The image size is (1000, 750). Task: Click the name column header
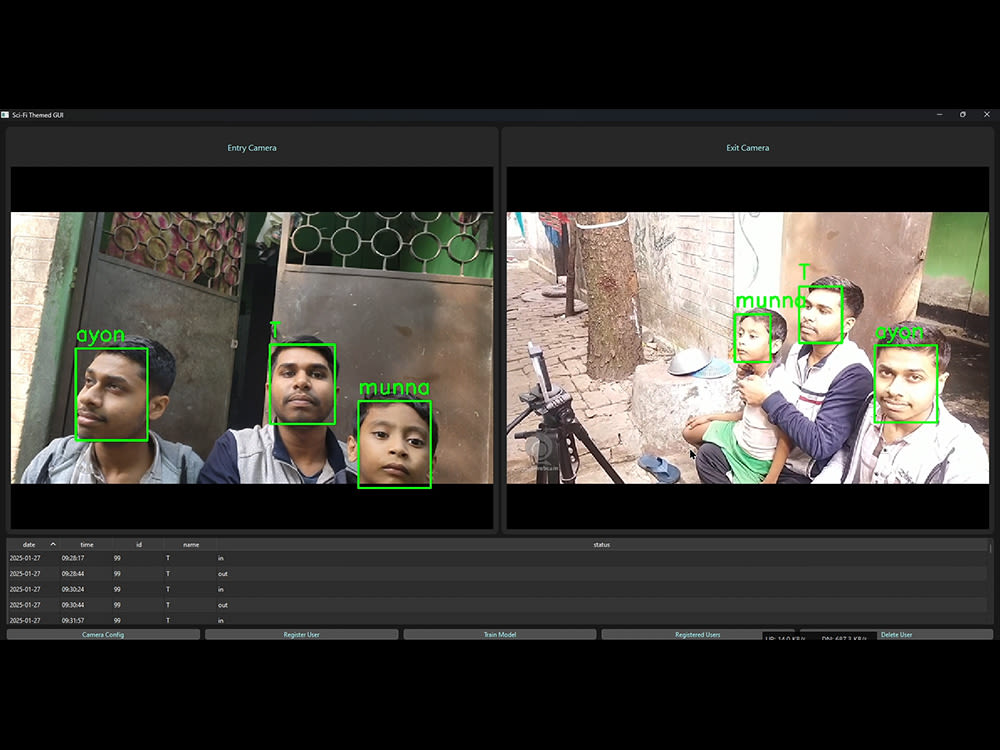(x=191, y=545)
